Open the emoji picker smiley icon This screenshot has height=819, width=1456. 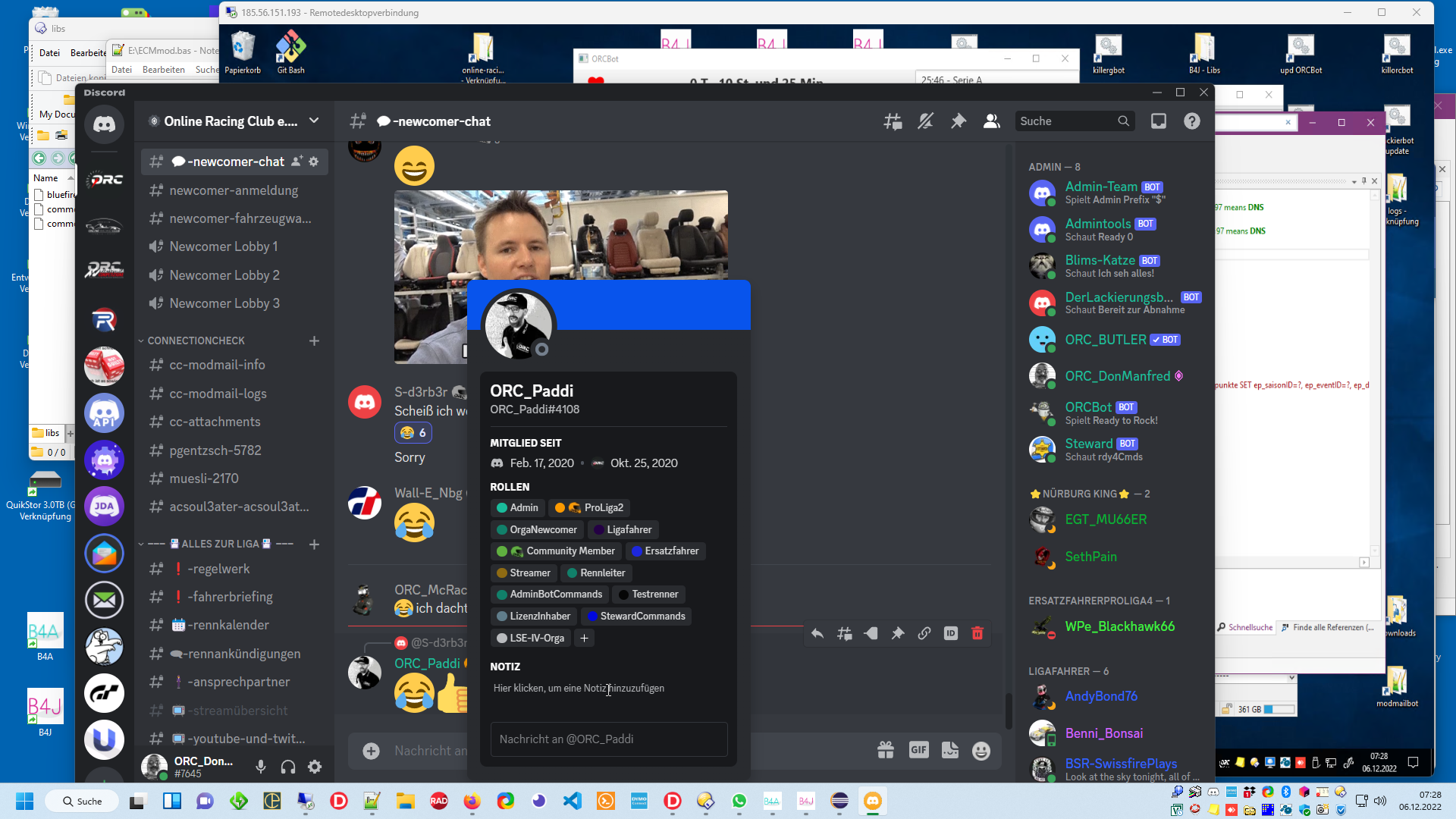981,750
